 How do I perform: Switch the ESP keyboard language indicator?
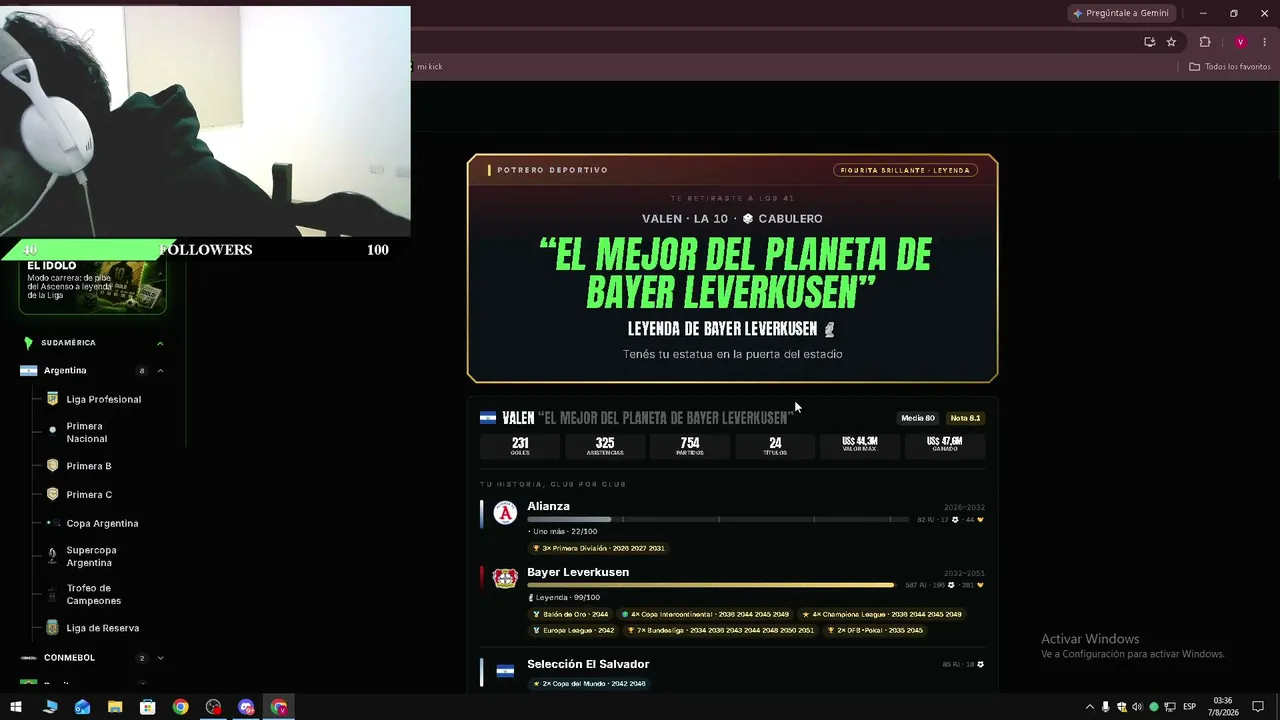1189,707
